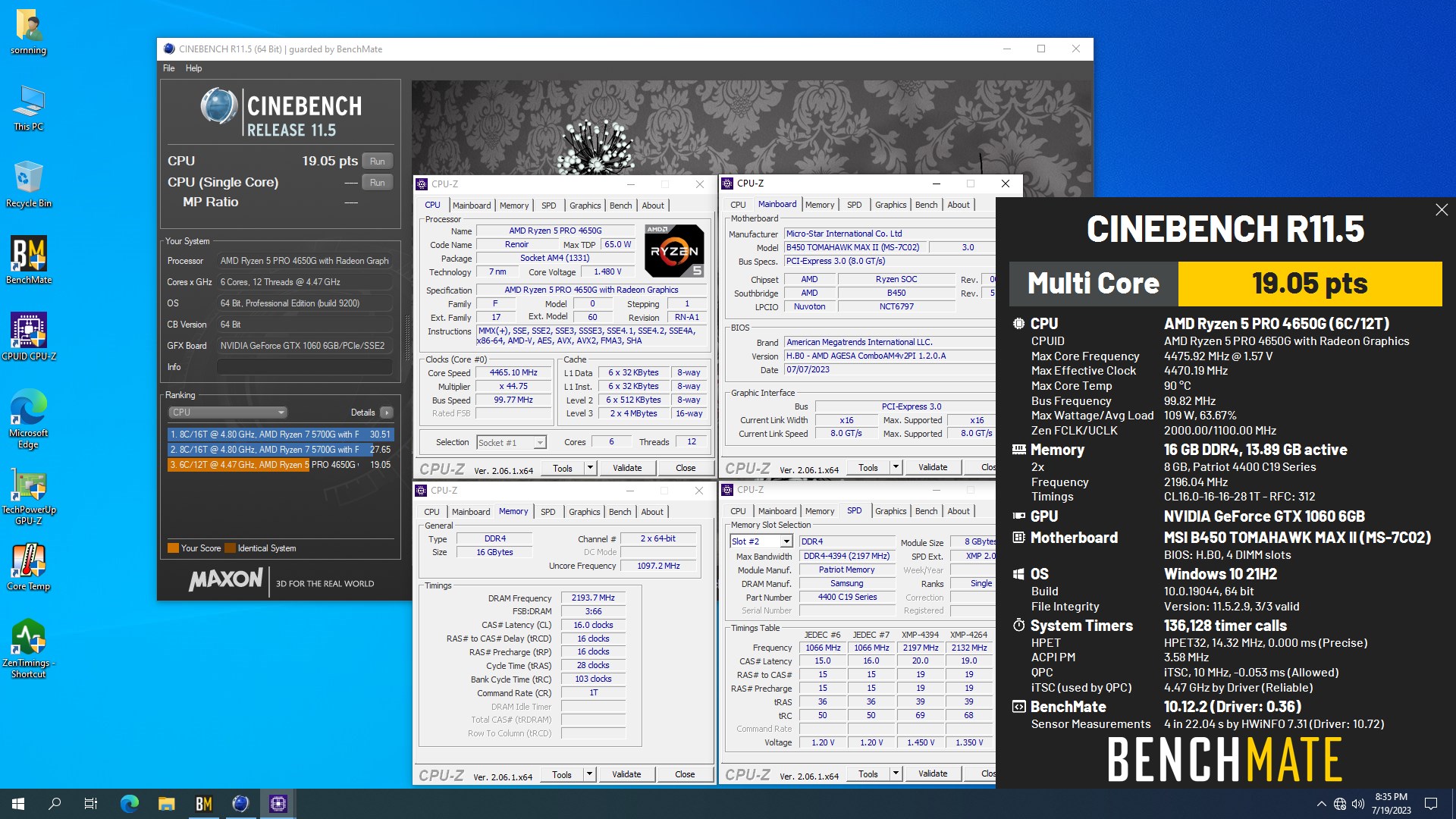Open network icon in system tray
1456x819 pixels.
tap(1340, 804)
